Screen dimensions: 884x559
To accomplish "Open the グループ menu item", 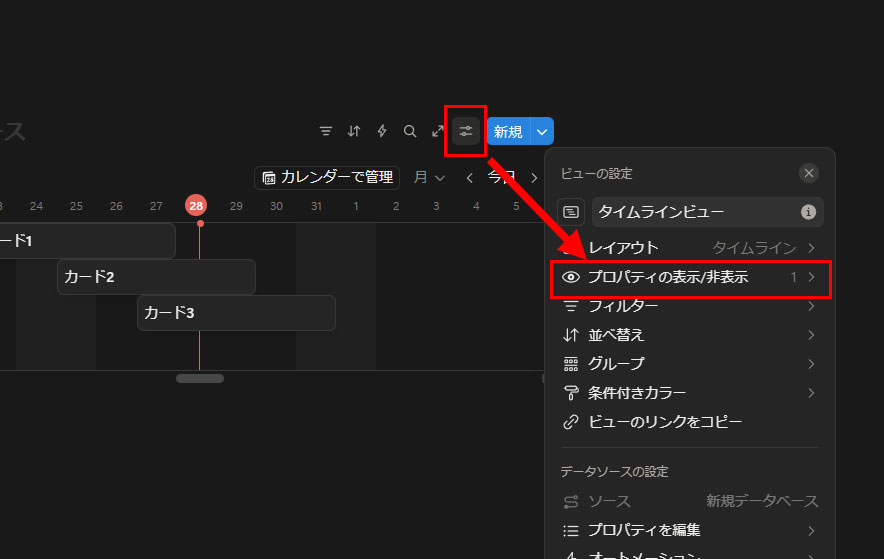I will click(690, 364).
